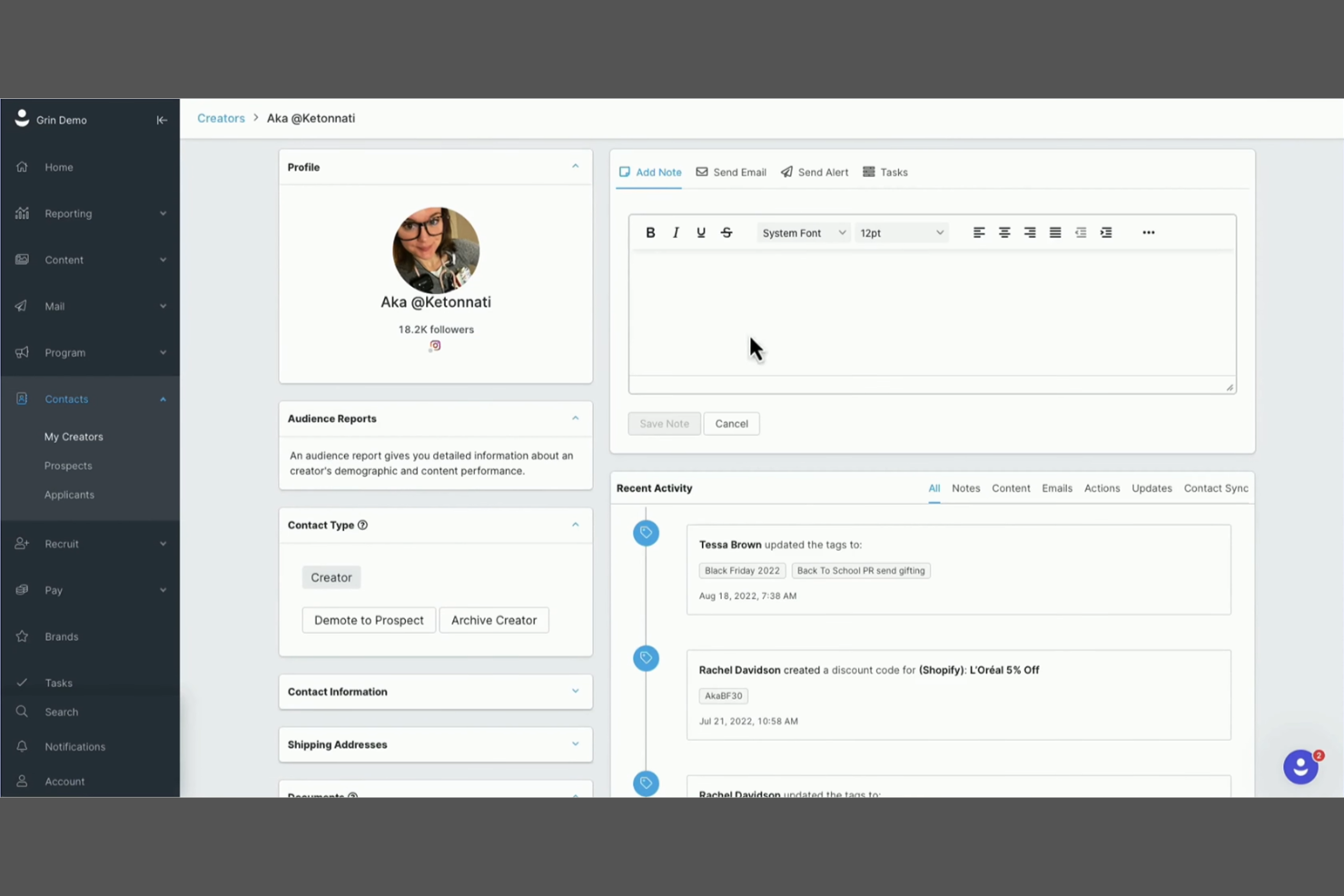Image resolution: width=1344 pixels, height=896 pixels.
Task: Switch to the Send Alert tab
Action: pyautogui.click(x=814, y=172)
